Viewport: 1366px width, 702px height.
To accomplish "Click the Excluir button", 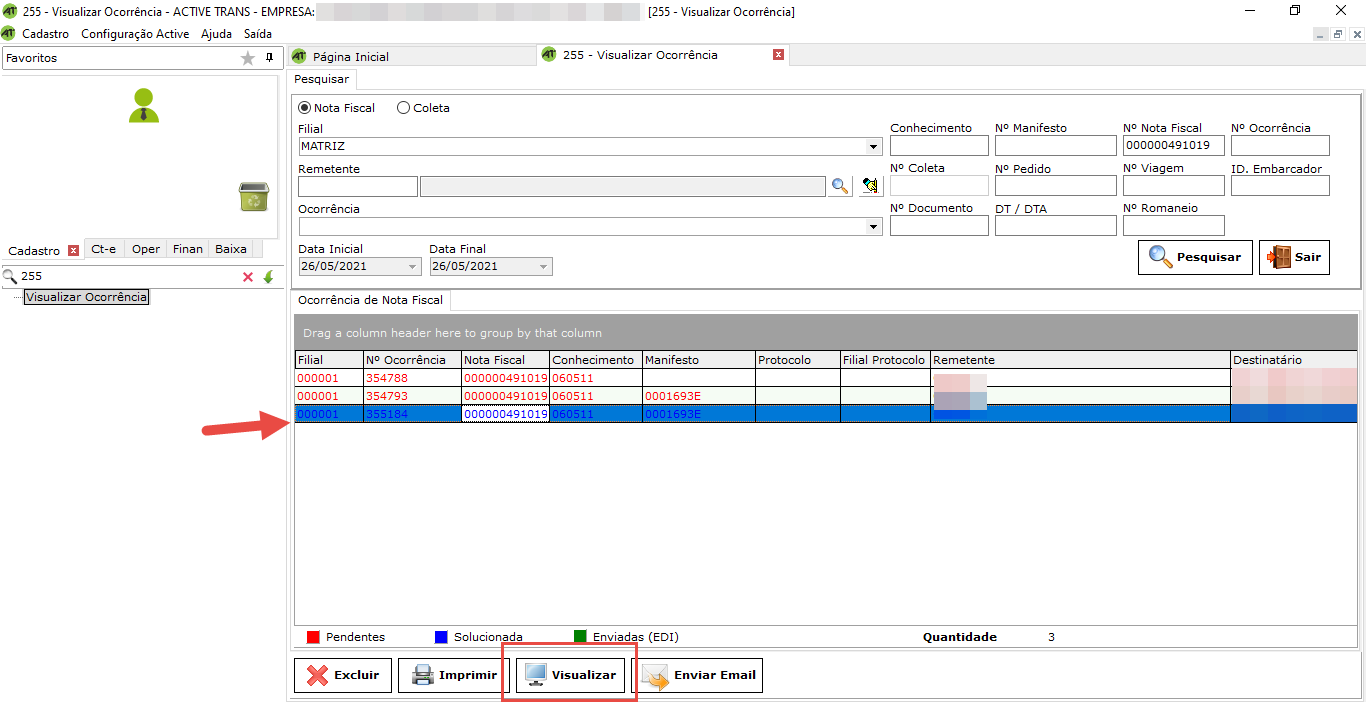I will pyautogui.click(x=343, y=675).
